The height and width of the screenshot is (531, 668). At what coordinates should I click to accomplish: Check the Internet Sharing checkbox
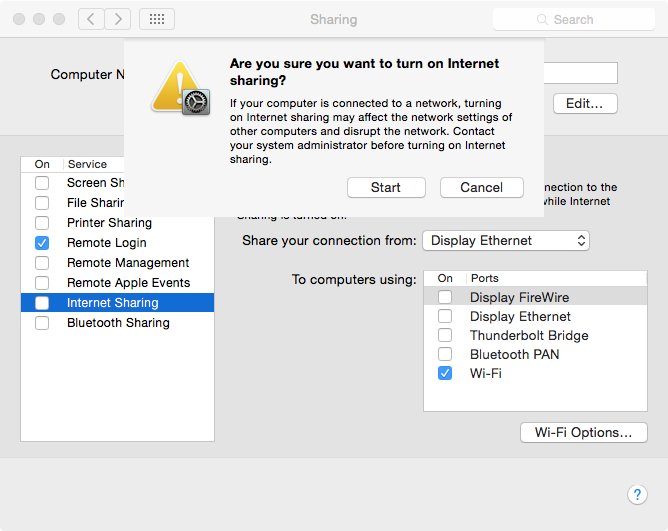click(x=42, y=303)
